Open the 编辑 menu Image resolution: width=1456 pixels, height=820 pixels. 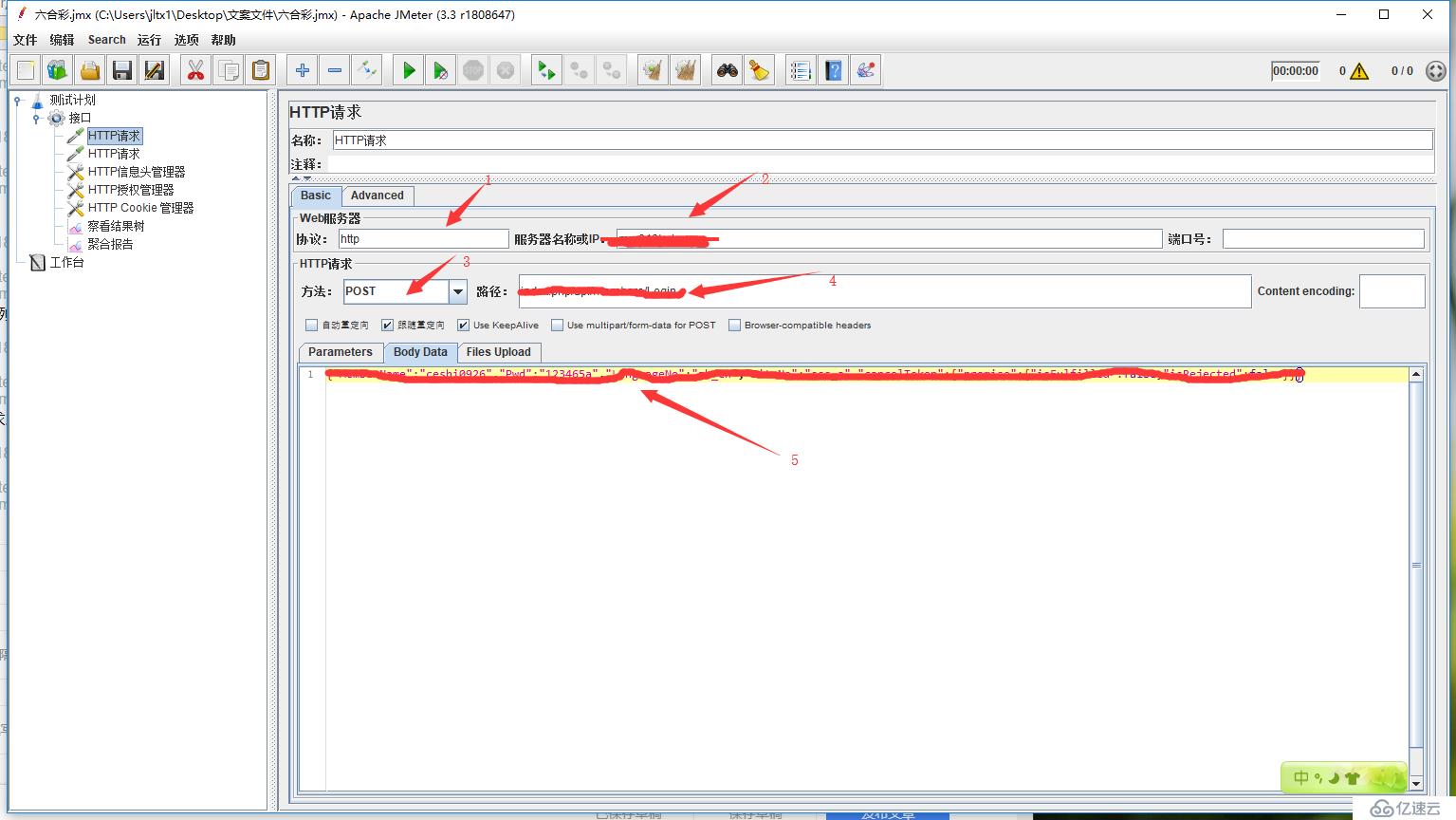click(62, 40)
